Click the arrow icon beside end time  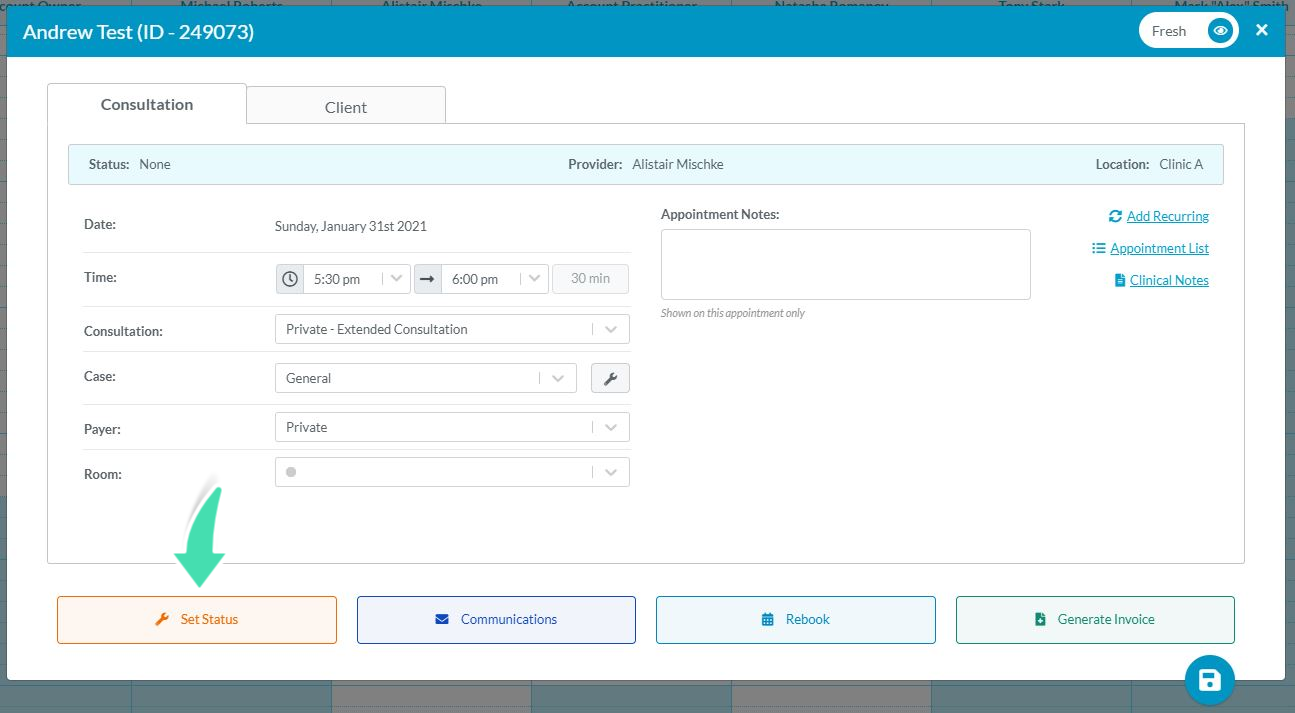428,279
